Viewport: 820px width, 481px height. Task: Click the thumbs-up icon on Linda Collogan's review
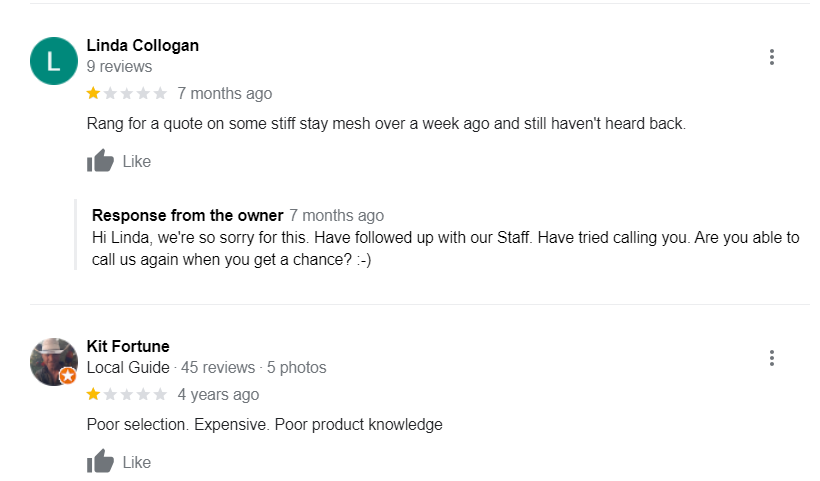(x=100, y=161)
